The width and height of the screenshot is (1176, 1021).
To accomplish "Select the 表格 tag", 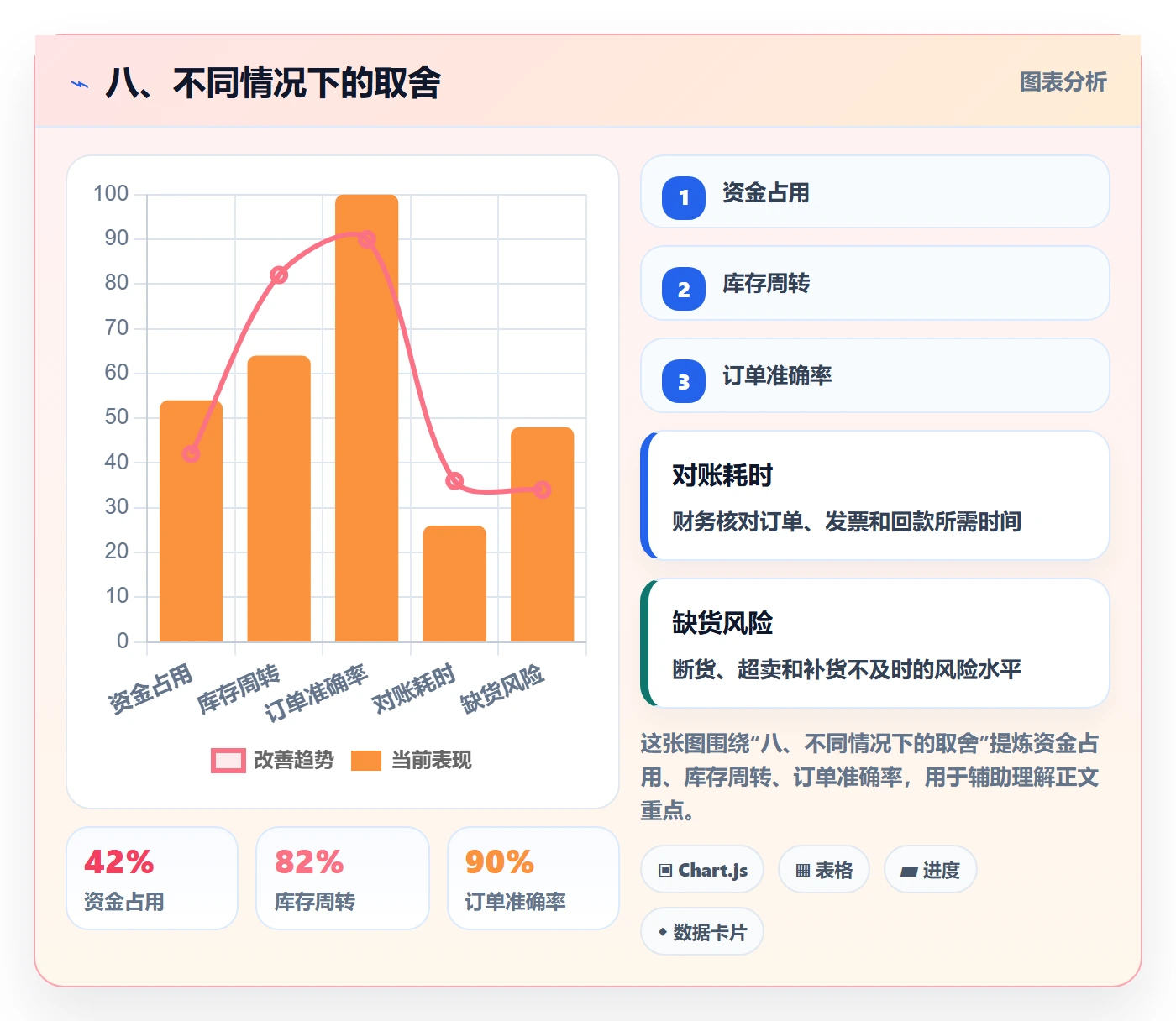I will pyautogui.click(x=824, y=870).
